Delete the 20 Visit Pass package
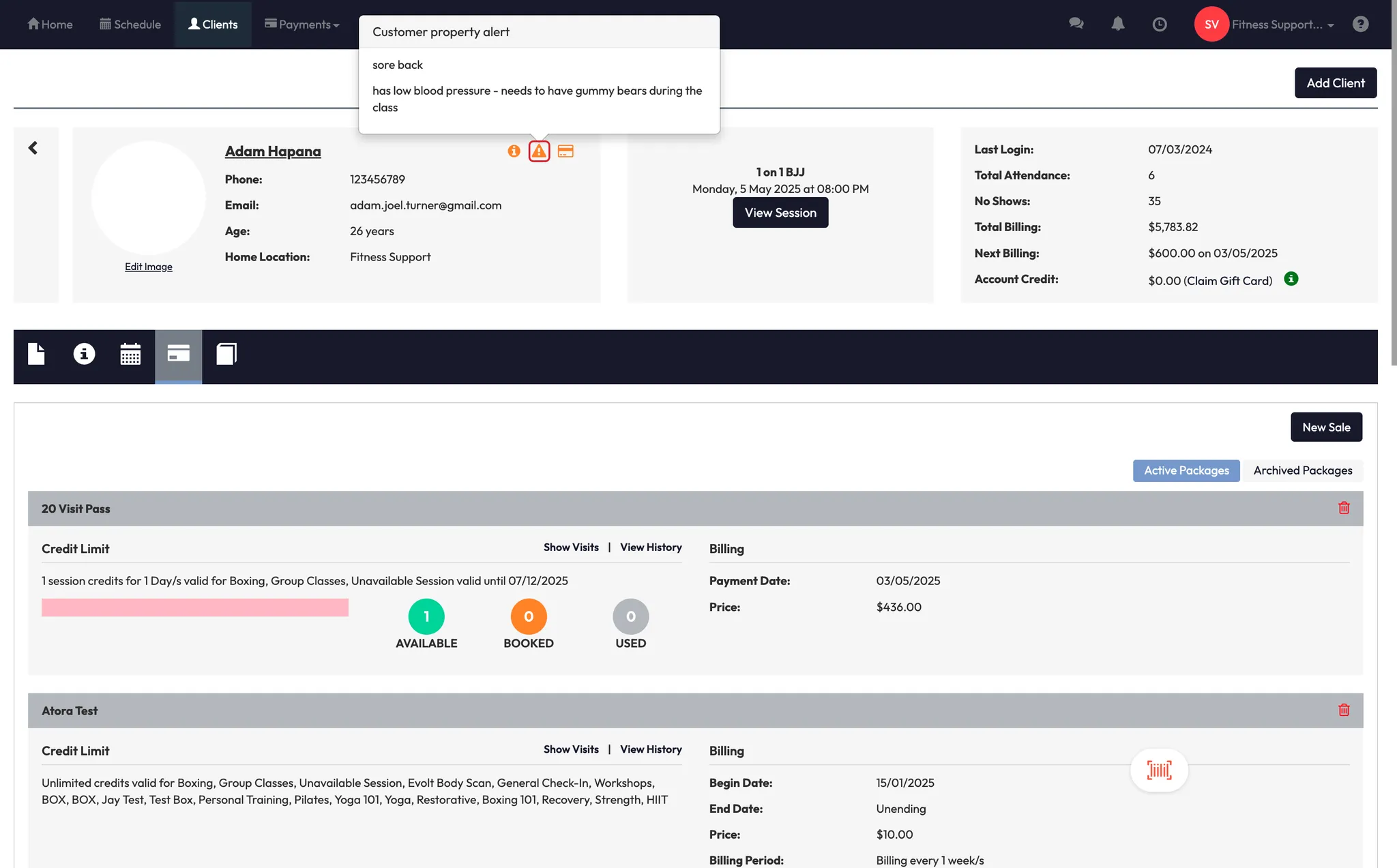 (x=1344, y=508)
